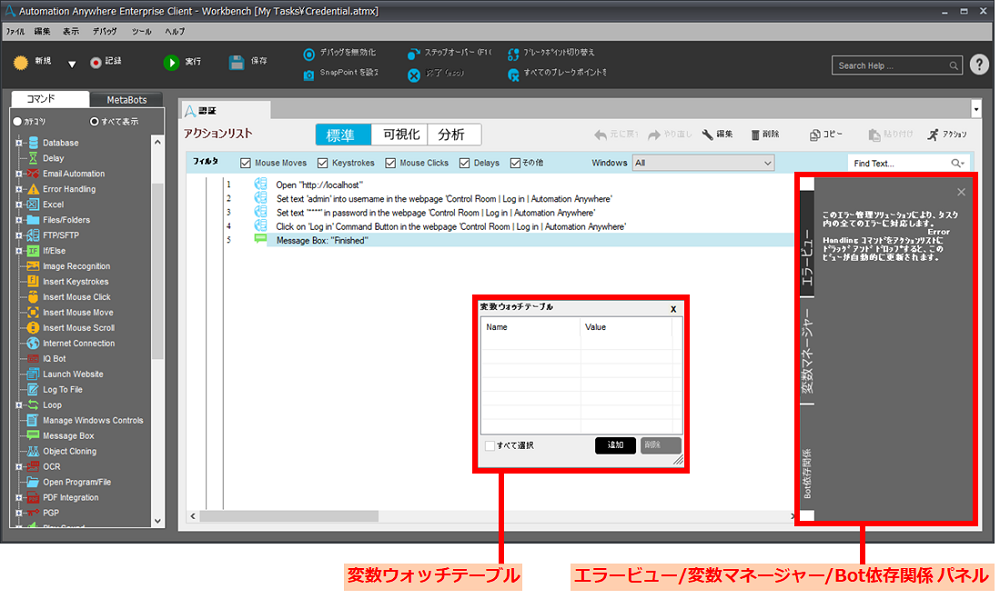Expand the Database command node

point(18,143)
